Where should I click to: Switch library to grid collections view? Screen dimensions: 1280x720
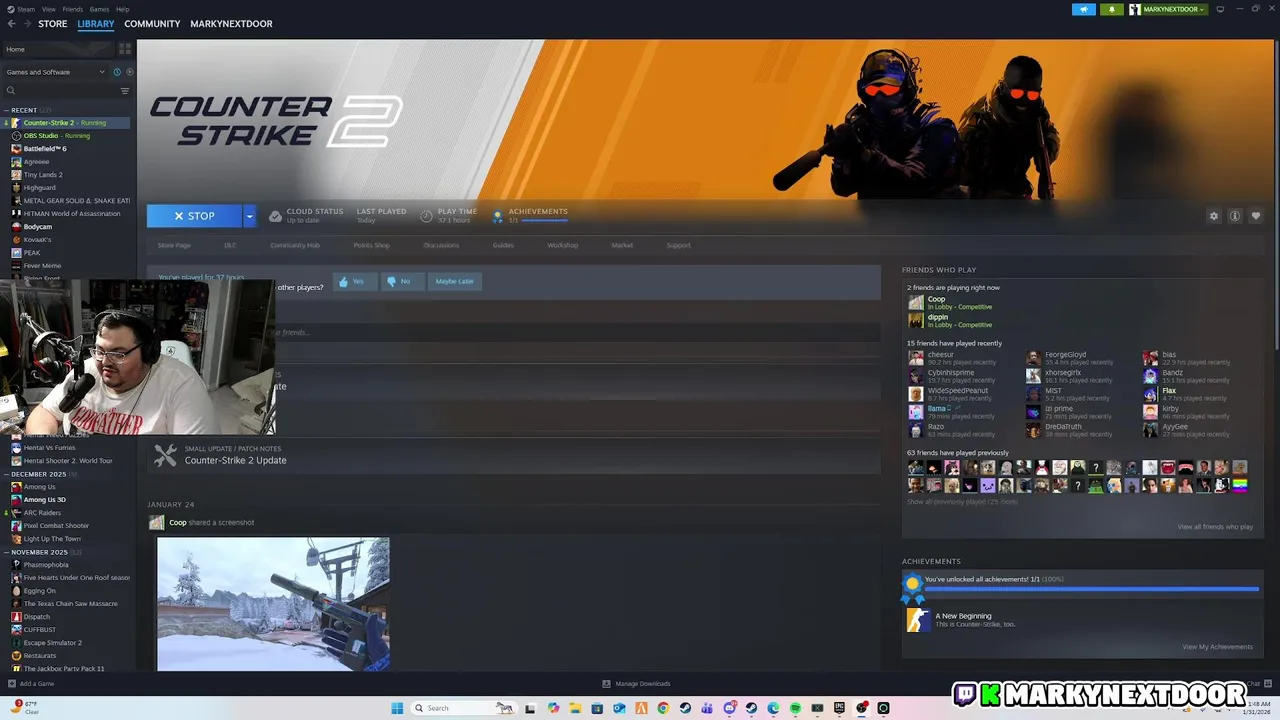(x=125, y=49)
